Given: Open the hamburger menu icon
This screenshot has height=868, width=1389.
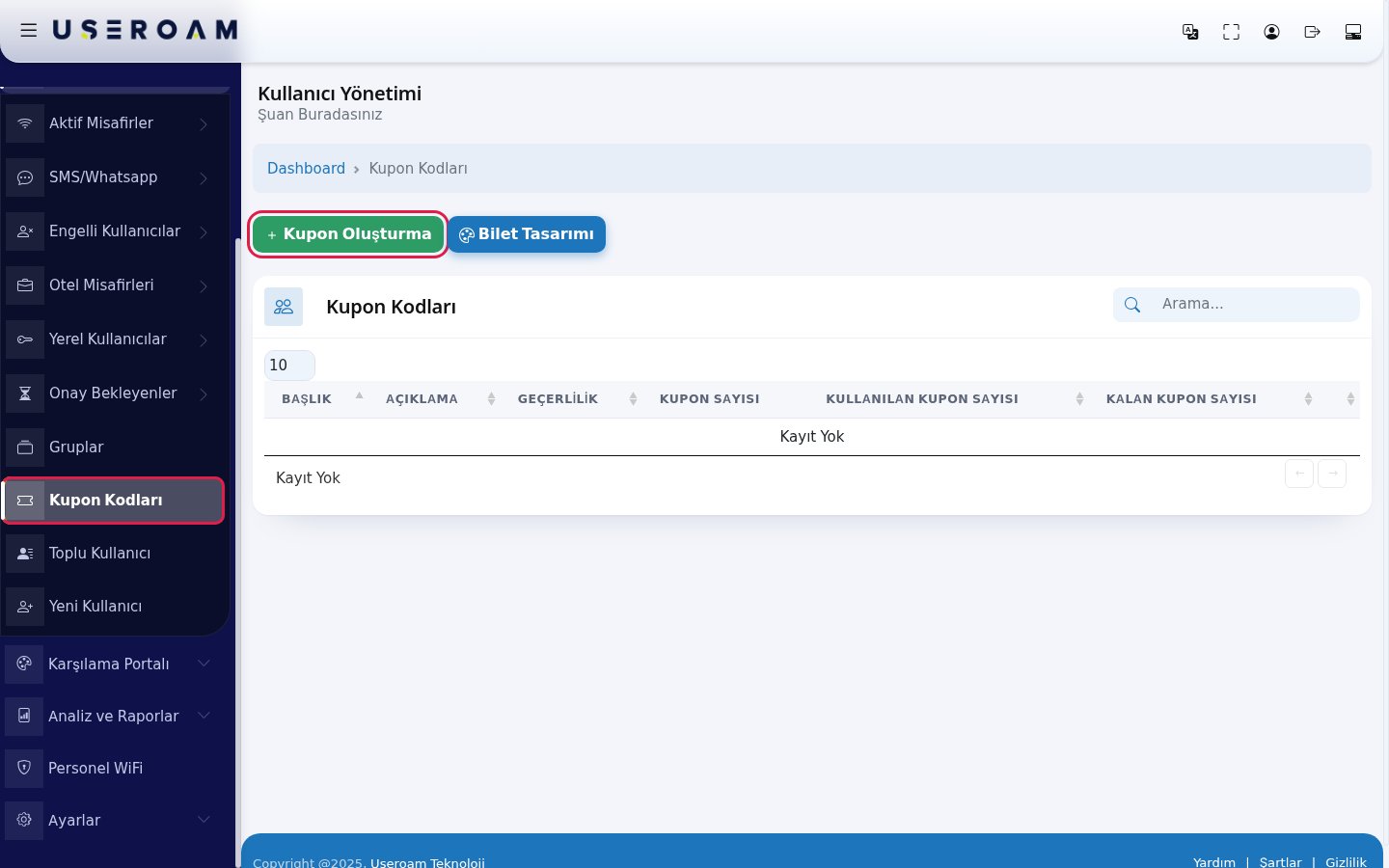Looking at the screenshot, I should click(x=29, y=31).
